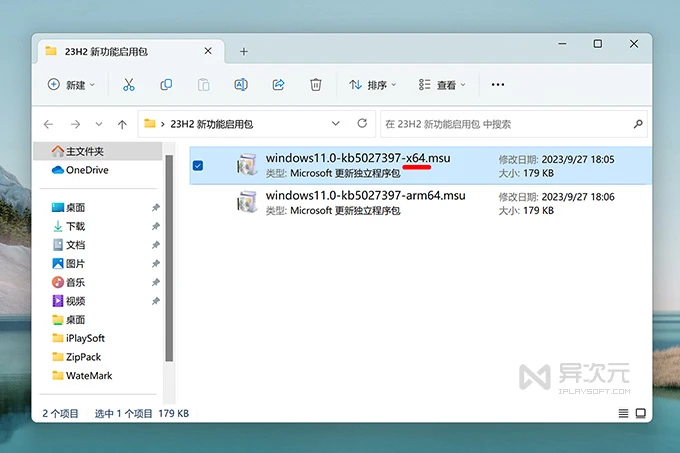Go up one folder level
The image size is (680, 453).
click(122, 124)
